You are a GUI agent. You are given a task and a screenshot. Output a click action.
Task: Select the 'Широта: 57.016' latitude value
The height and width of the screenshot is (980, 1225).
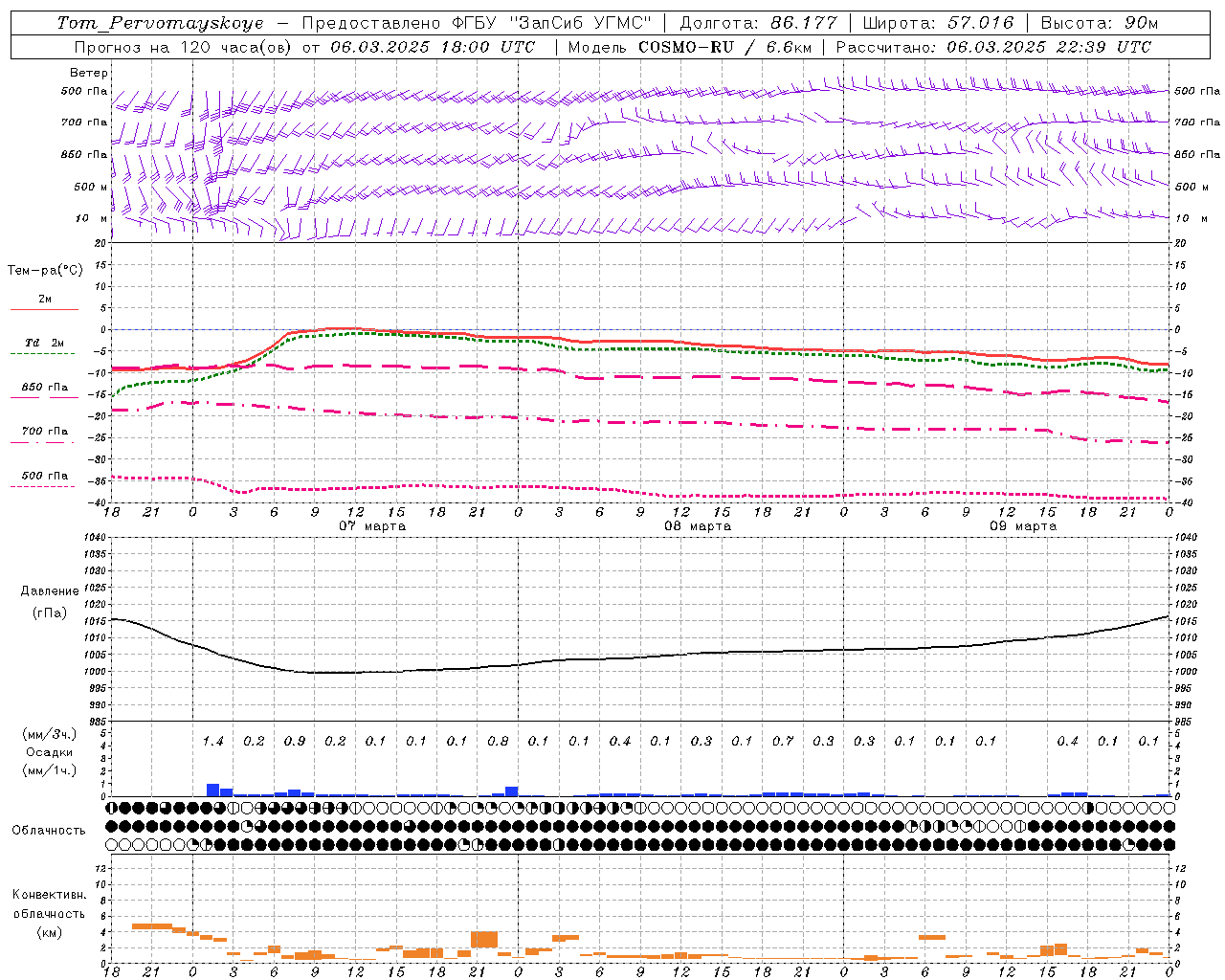pyautogui.click(x=938, y=23)
